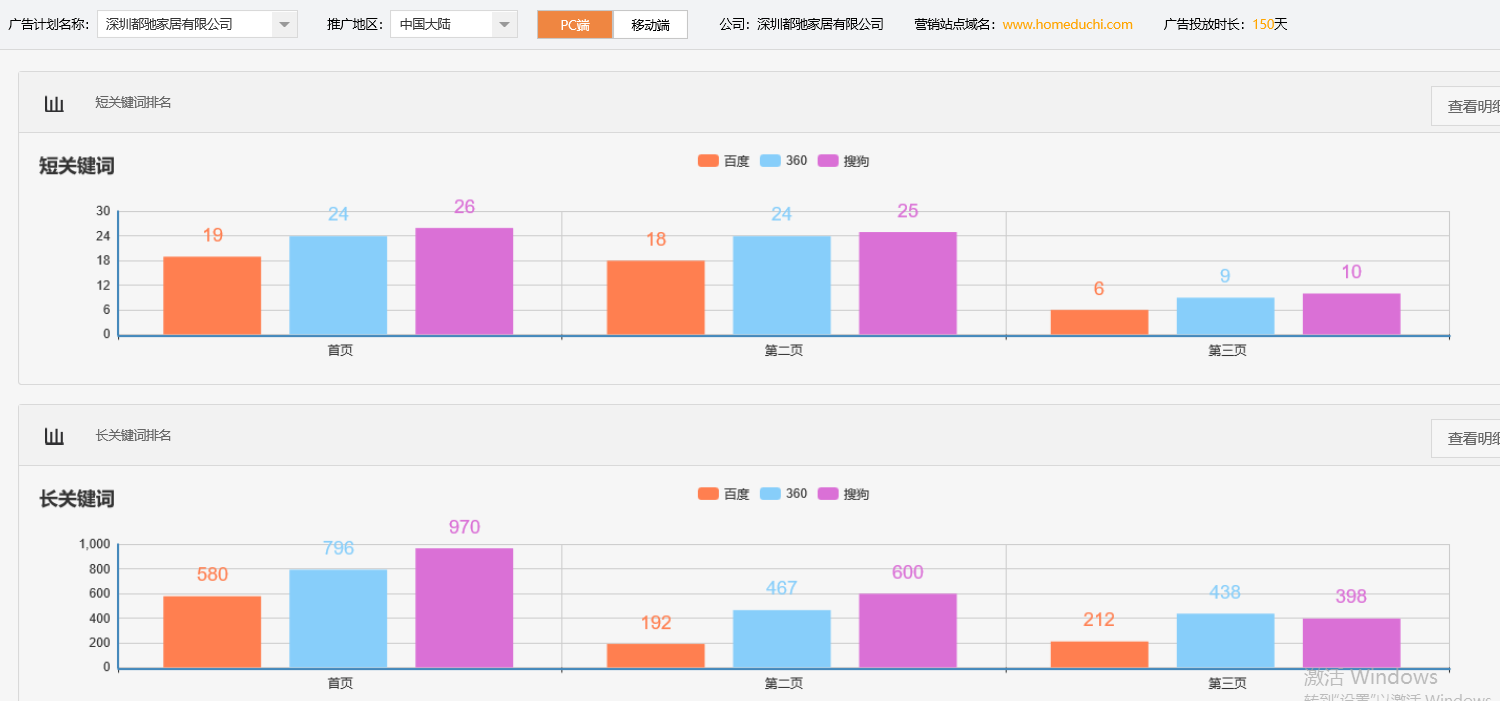Image resolution: width=1500 pixels, height=701 pixels.
Task: Click the 搜狗 第三页 bar showing 10
Action: pyautogui.click(x=1351, y=314)
